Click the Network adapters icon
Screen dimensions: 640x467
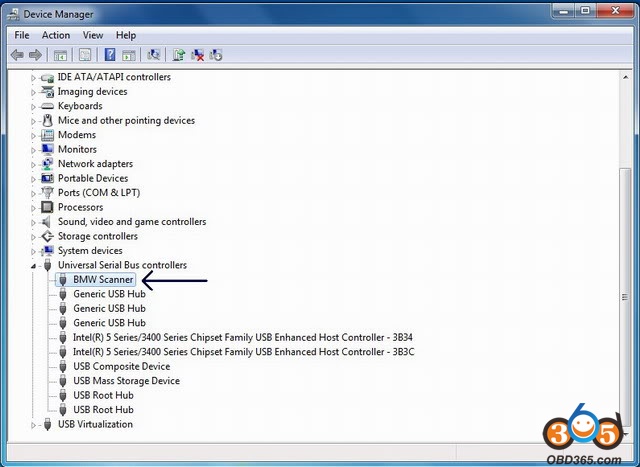pyautogui.click(x=47, y=164)
